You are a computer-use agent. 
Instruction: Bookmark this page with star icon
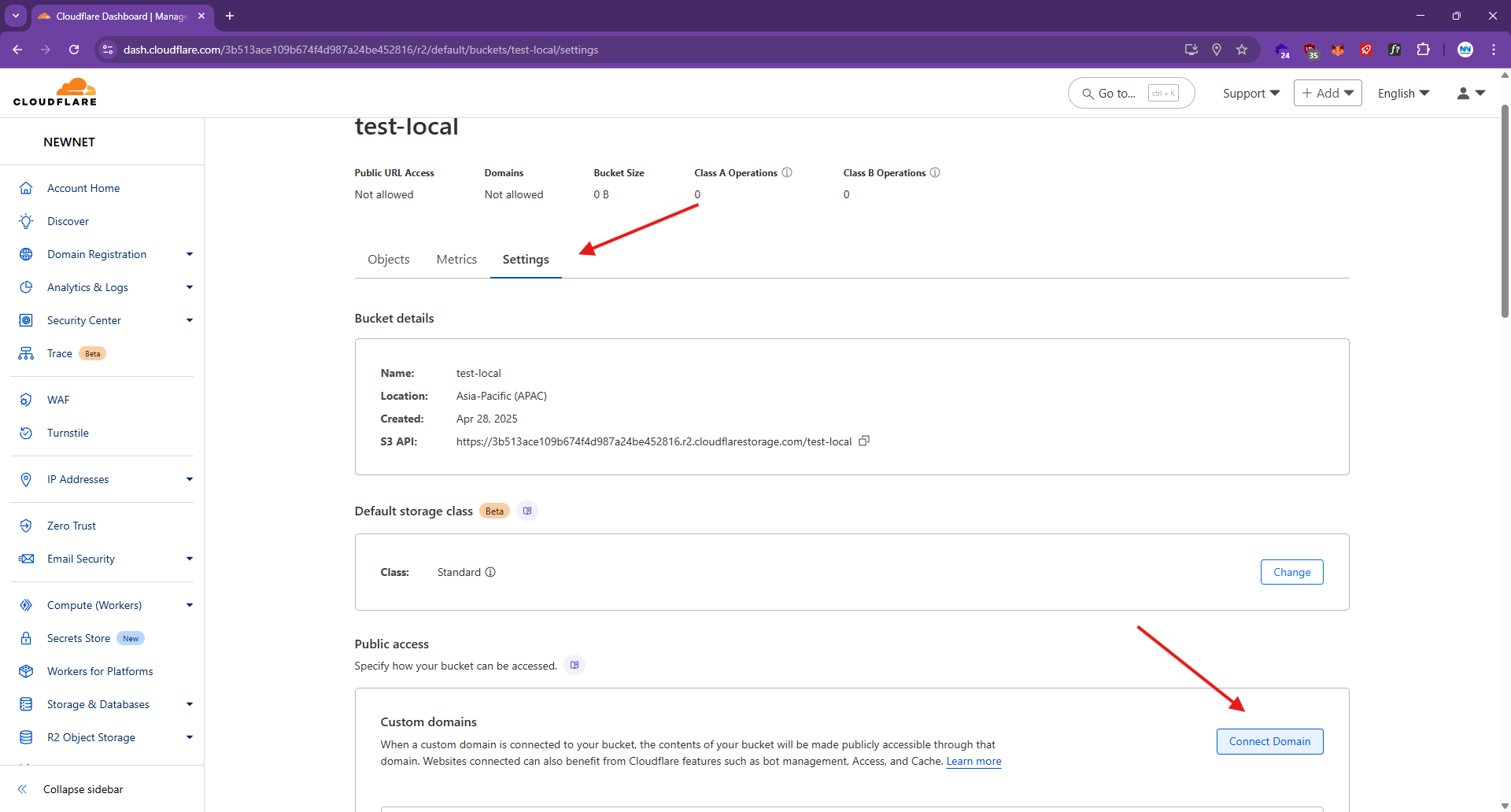click(x=1242, y=50)
